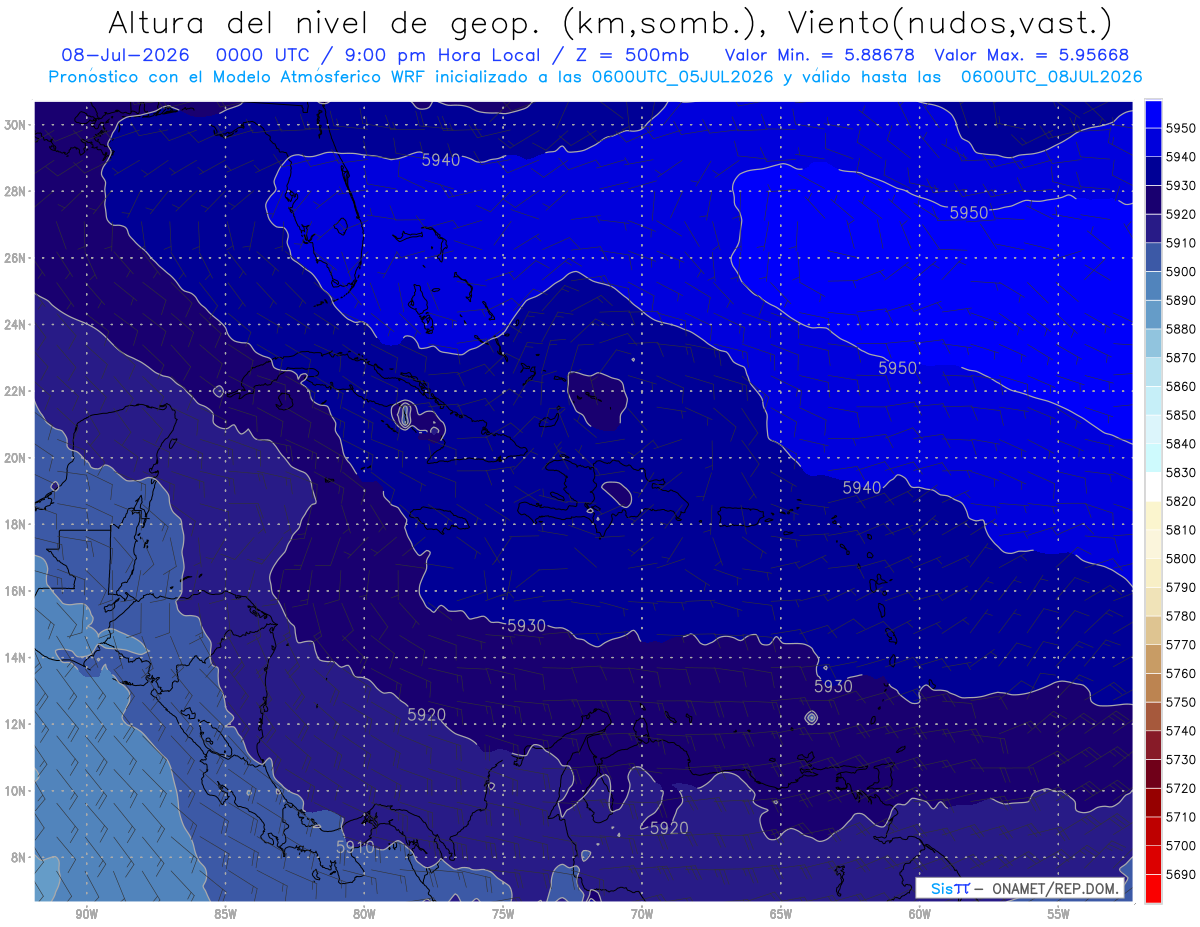Screen dimensions: 1200x927
Task: Click the 5820 value label on the color legend
Action: click(x=1180, y=501)
